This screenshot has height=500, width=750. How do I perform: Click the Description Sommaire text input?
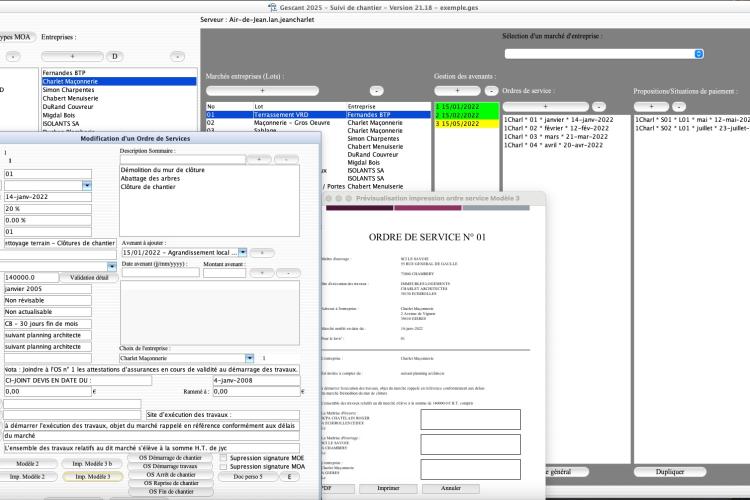(x=183, y=159)
